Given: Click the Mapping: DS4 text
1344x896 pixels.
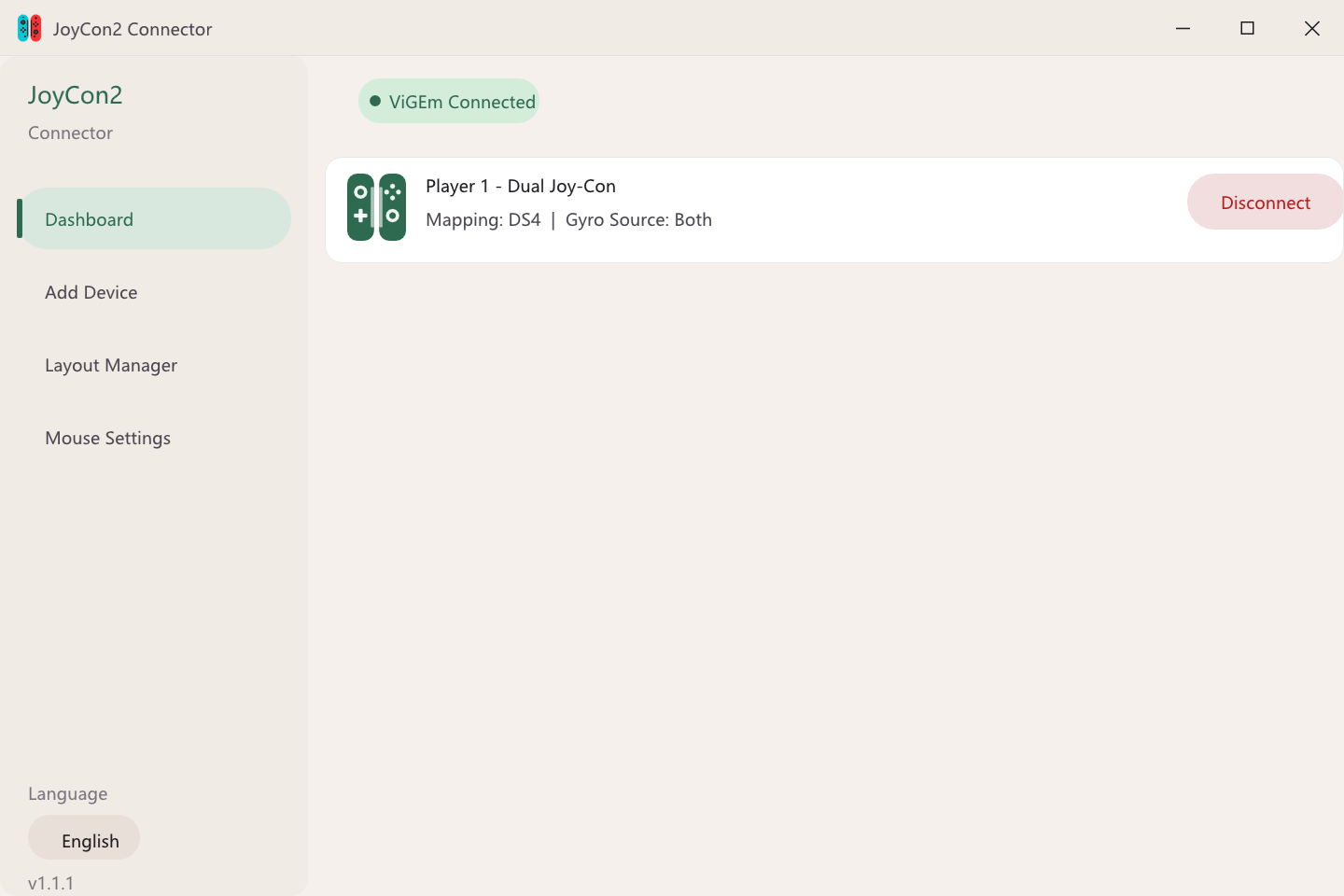Looking at the screenshot, I should point(483,219).
